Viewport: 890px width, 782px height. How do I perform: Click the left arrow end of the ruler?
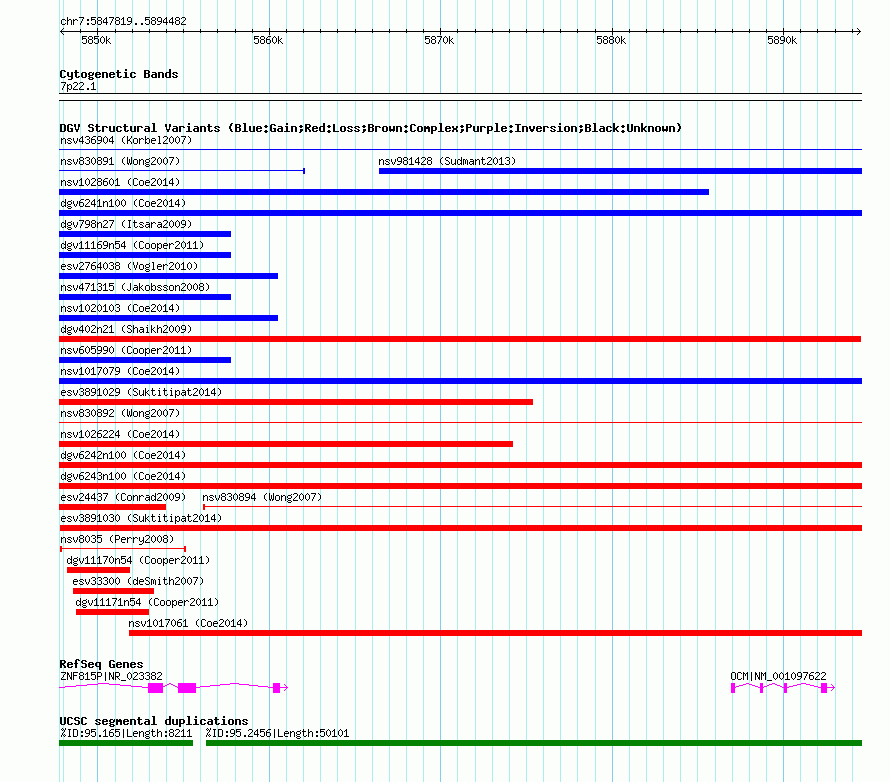[62, 32]
